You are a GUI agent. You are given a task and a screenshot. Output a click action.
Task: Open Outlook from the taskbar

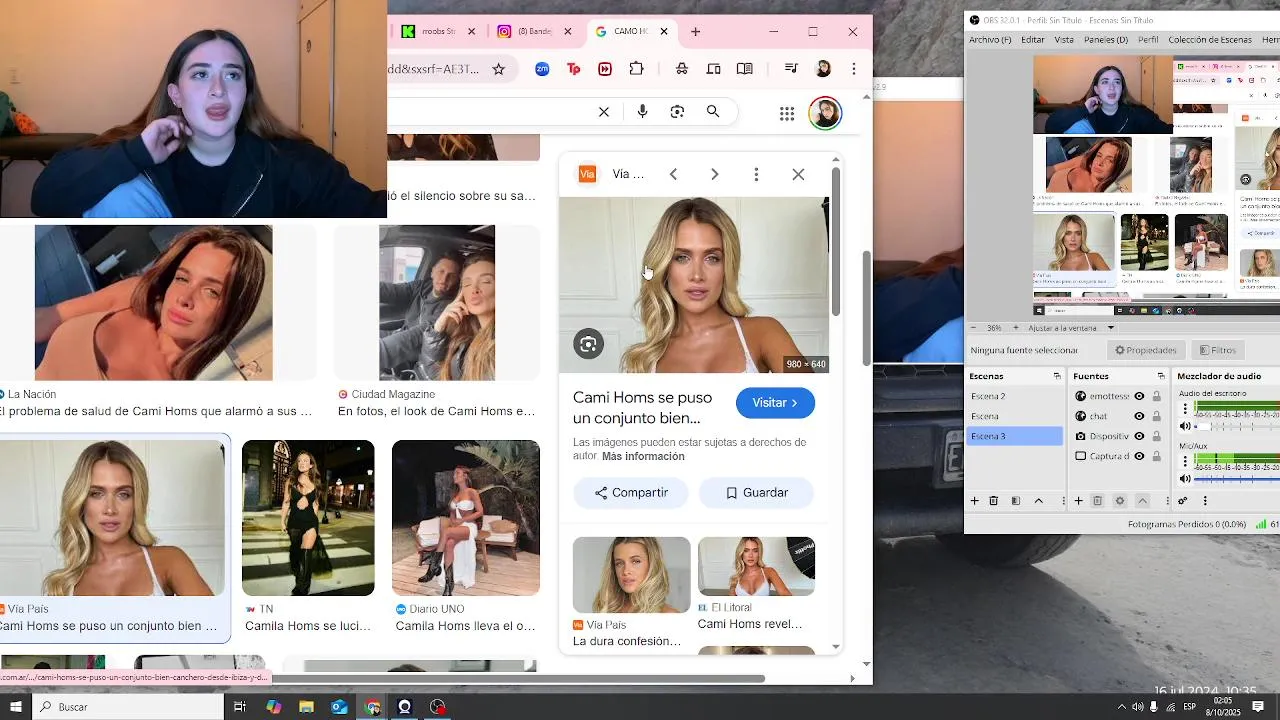(x=339, y=707)
